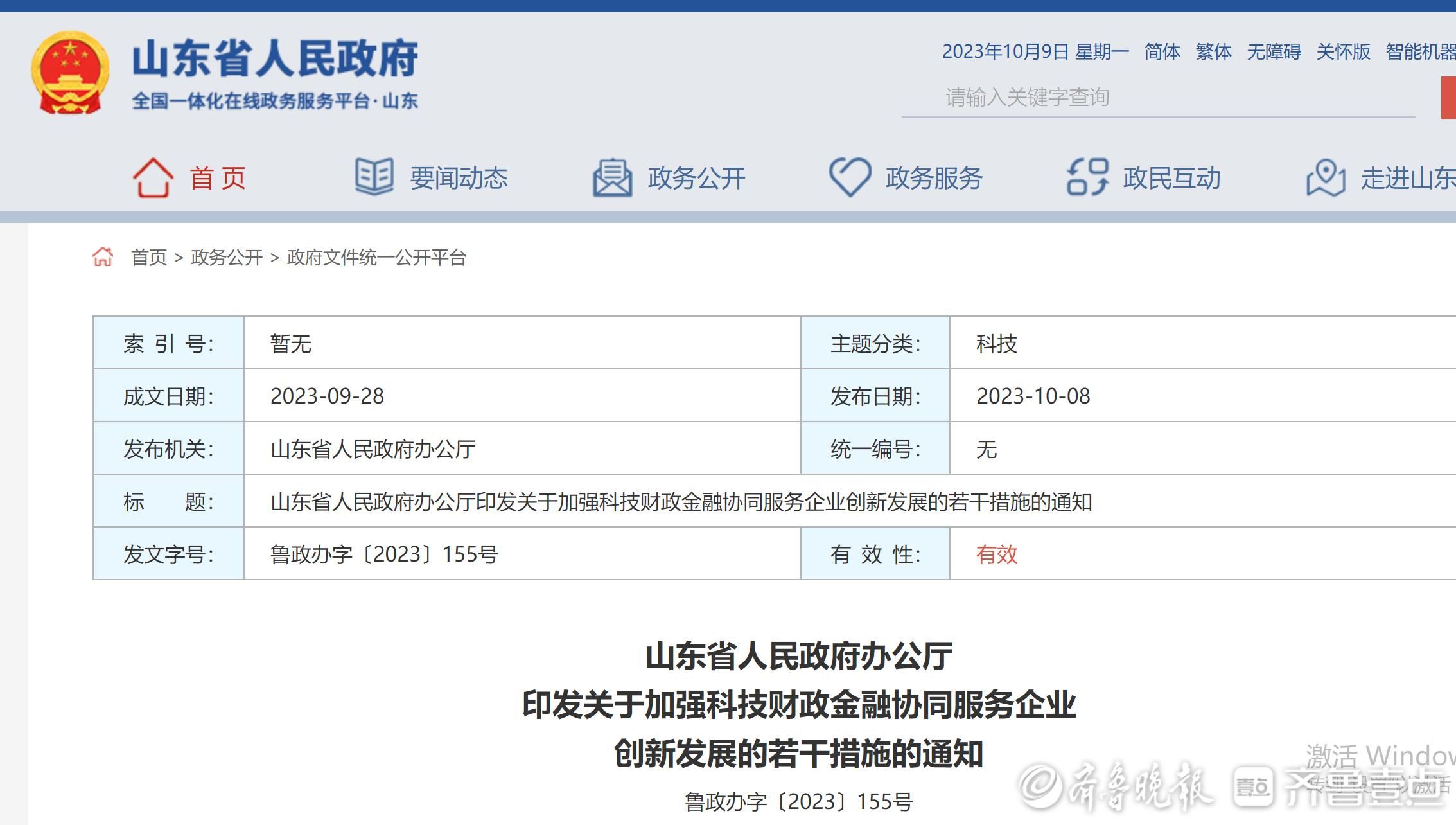1456x825 pixels.
Task: Click the exchange arrows icon for 政民互动
Action: coord(1087,177)
